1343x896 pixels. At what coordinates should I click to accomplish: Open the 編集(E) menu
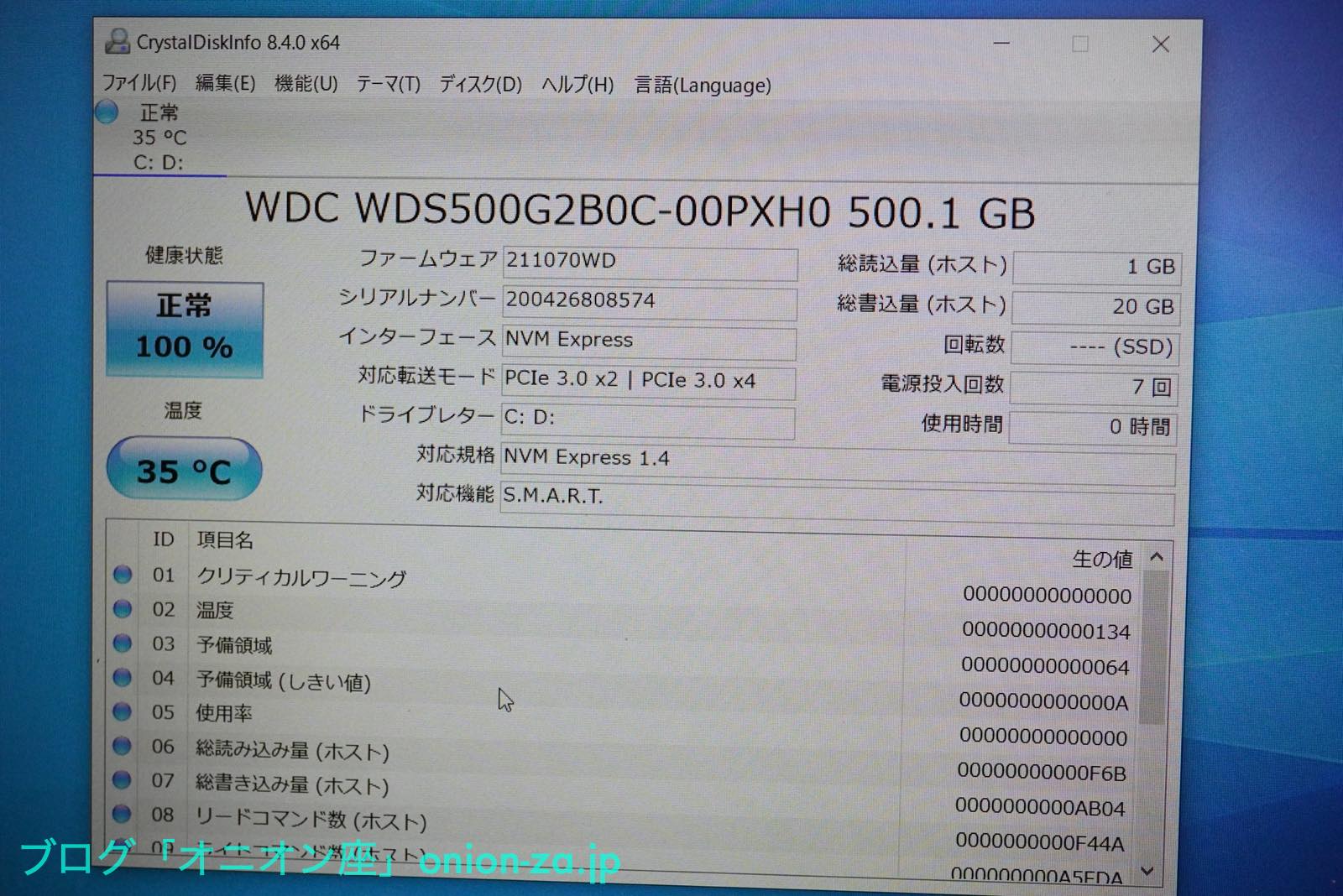(x=225, y=83)
